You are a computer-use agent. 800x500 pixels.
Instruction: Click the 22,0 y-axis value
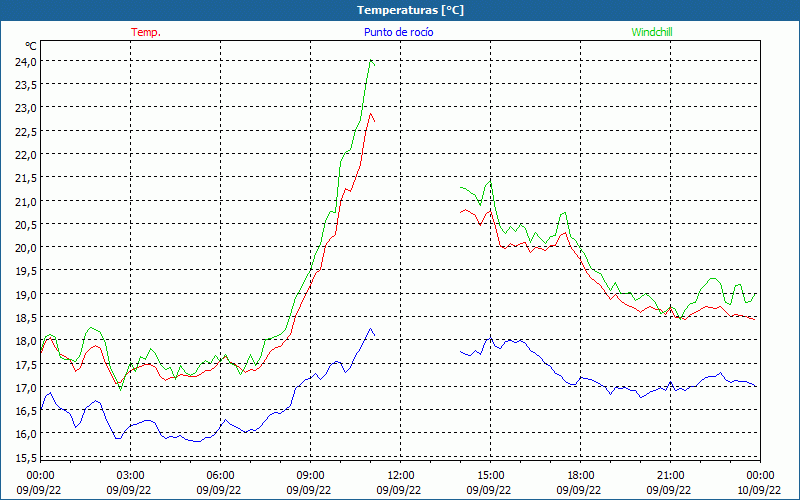coord(26,155)
